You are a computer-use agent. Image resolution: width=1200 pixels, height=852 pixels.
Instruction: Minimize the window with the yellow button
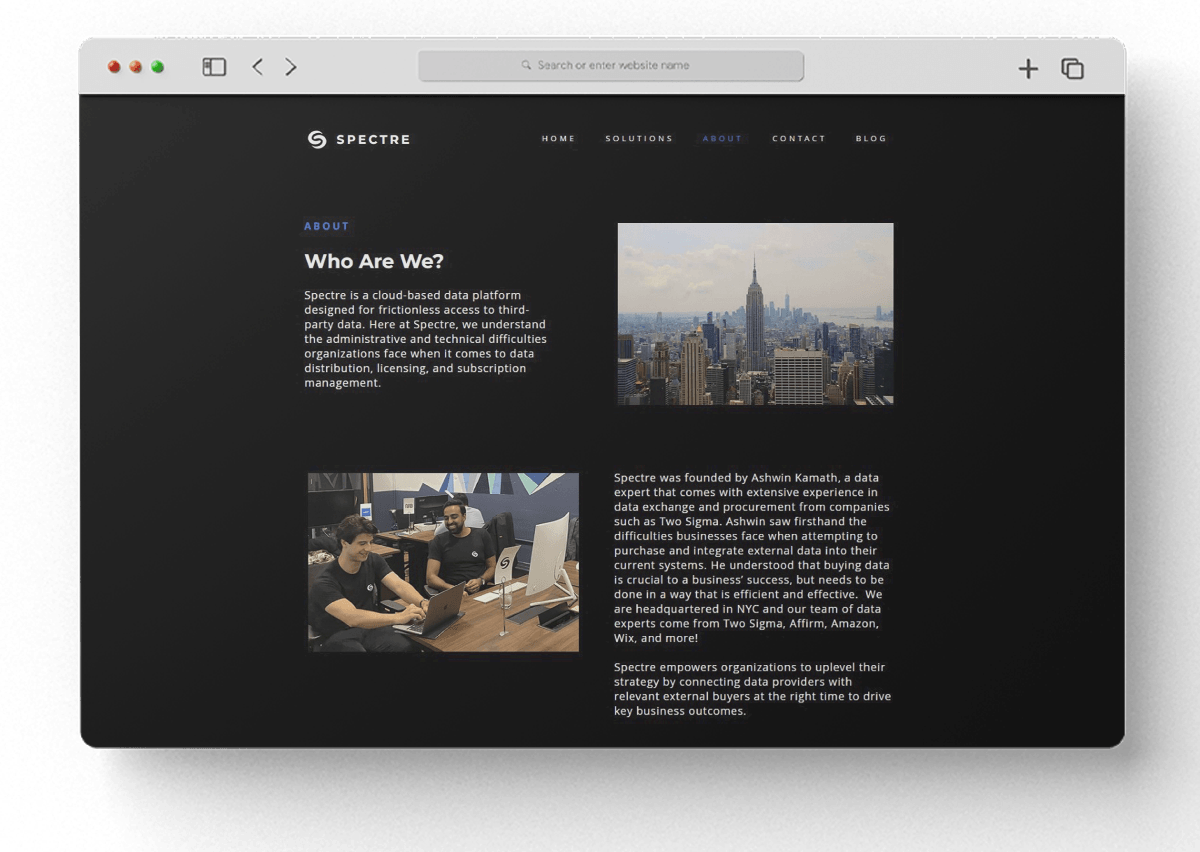(x=136, y=67)
